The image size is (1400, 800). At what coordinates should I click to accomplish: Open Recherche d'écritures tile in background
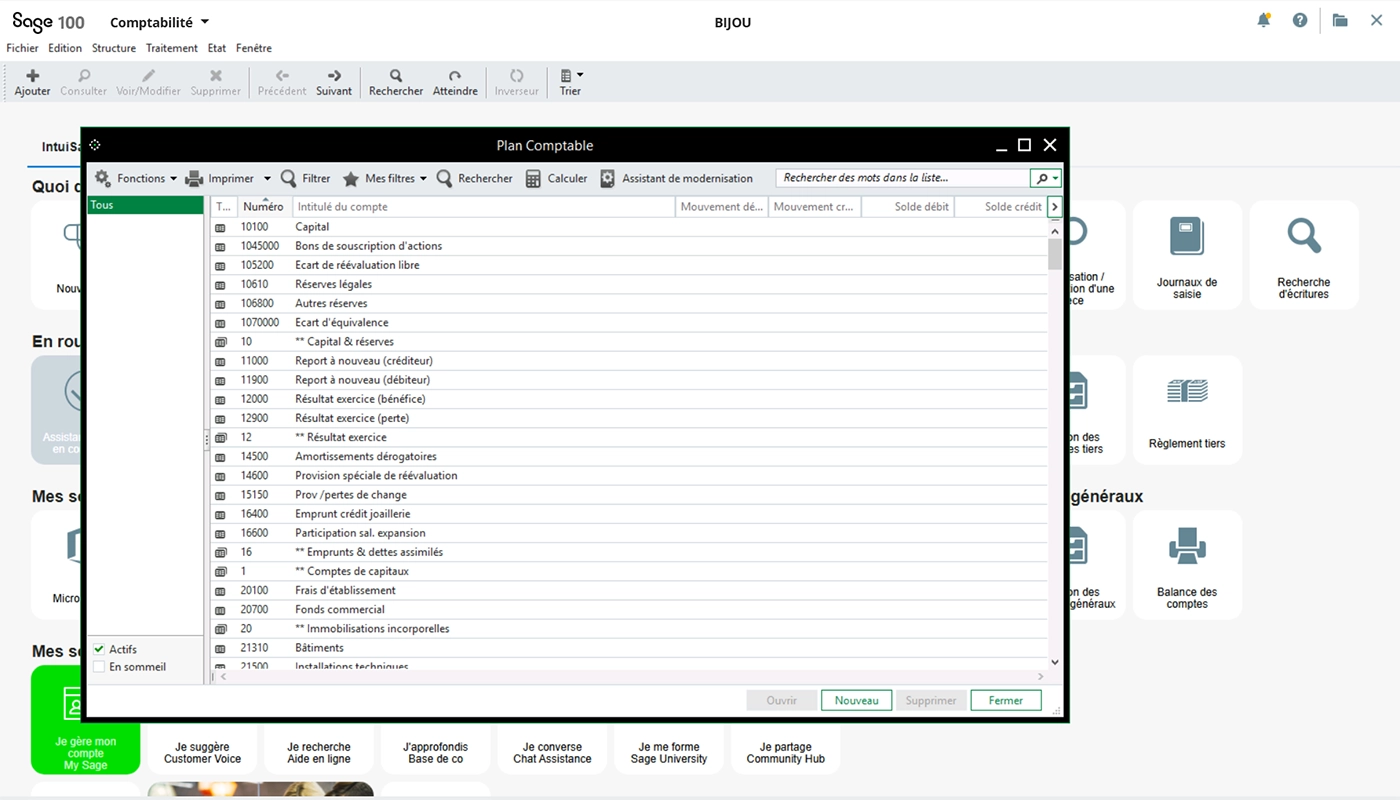click(x=1304, y=255)
